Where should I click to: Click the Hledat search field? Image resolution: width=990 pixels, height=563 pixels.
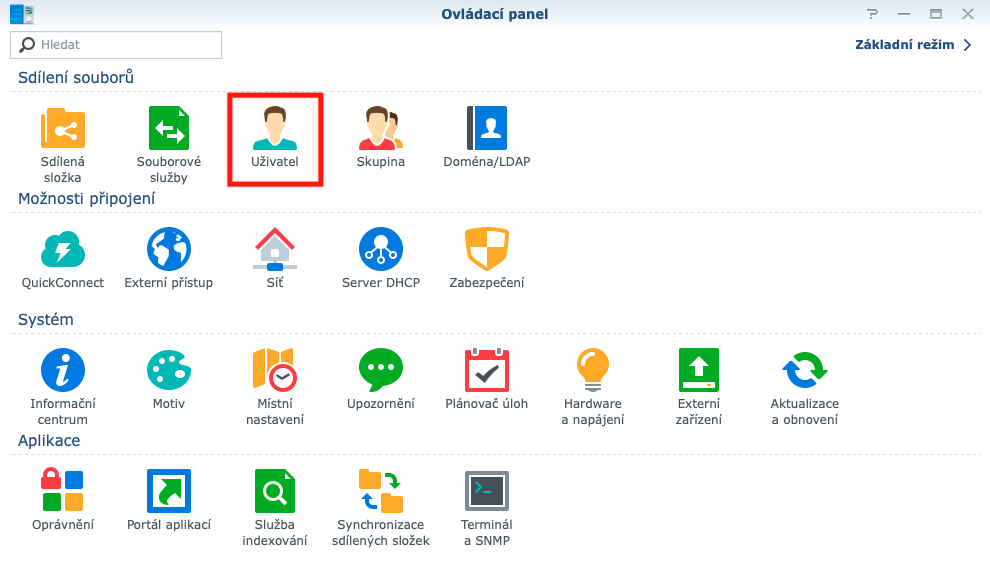click(116, 45)
